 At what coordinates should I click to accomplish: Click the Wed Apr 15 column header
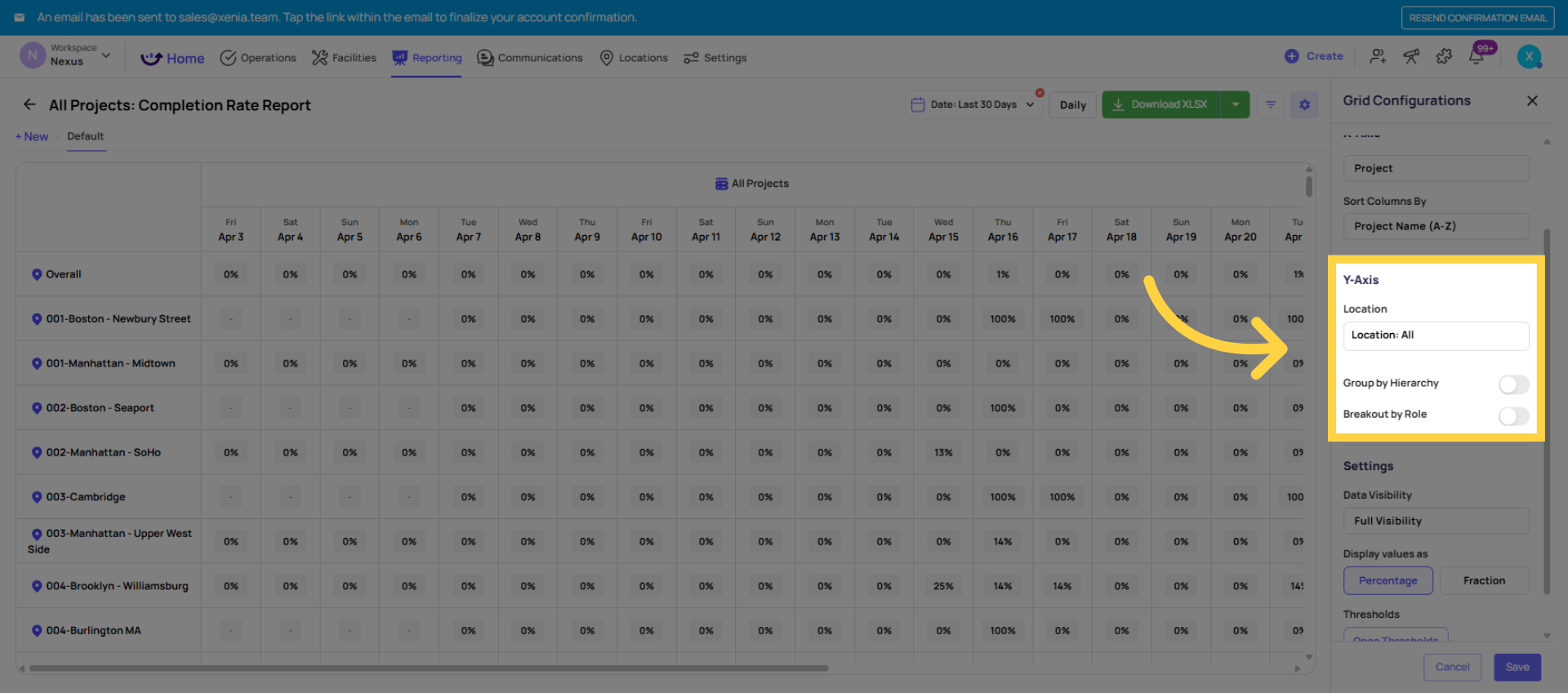pos(943,229)
